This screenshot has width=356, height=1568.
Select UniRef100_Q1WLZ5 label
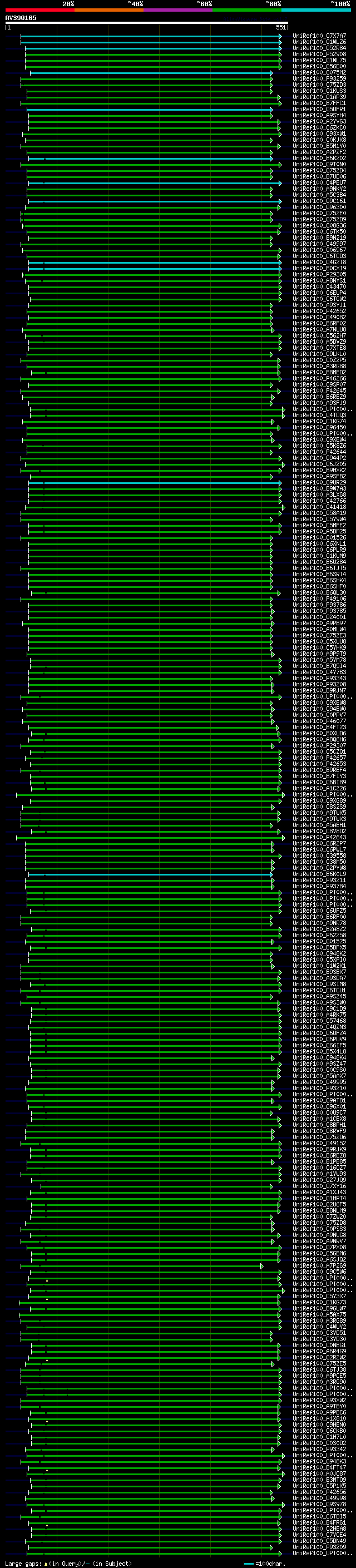pyautogui.click(x=319, y=60)
